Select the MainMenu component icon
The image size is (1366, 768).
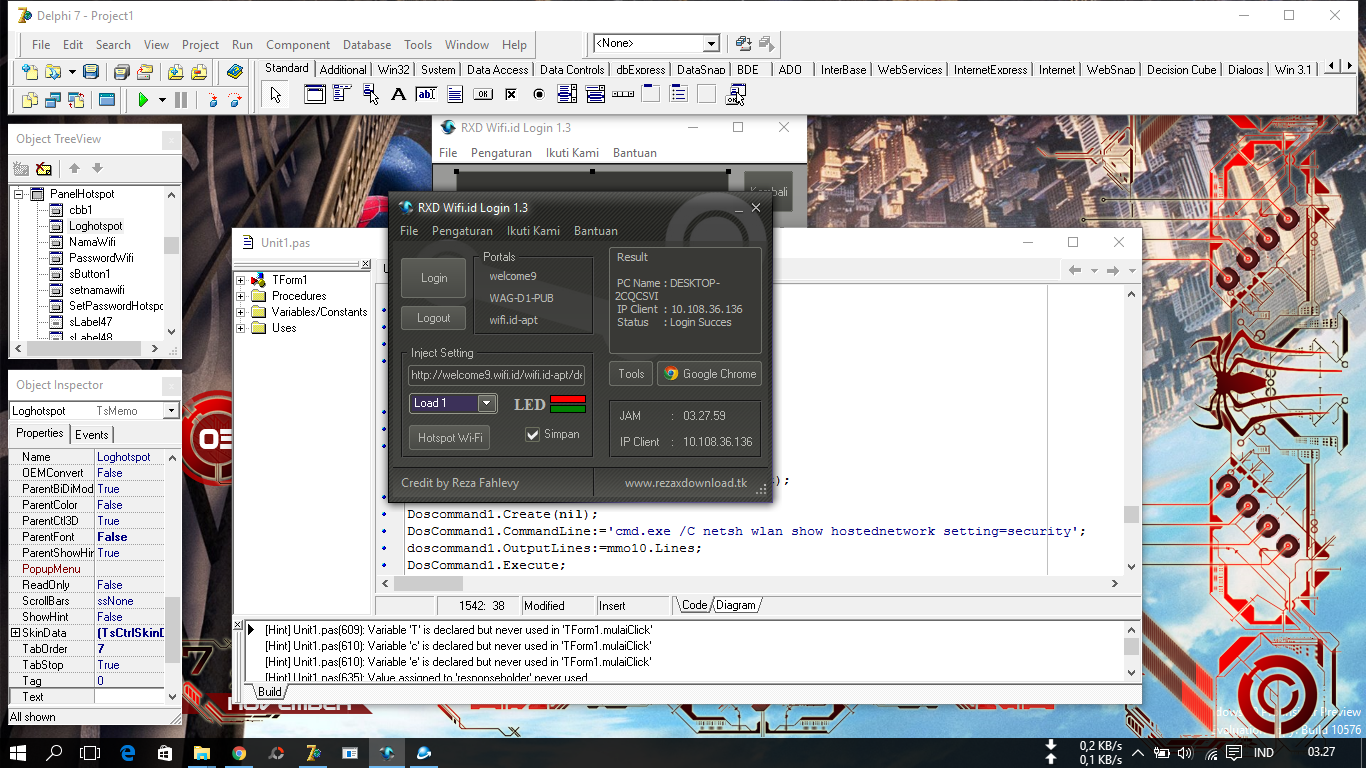click(342, 95)
